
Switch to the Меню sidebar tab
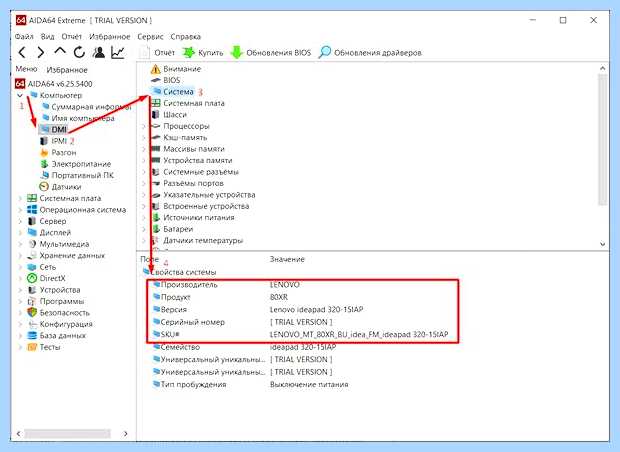[26, 69]
